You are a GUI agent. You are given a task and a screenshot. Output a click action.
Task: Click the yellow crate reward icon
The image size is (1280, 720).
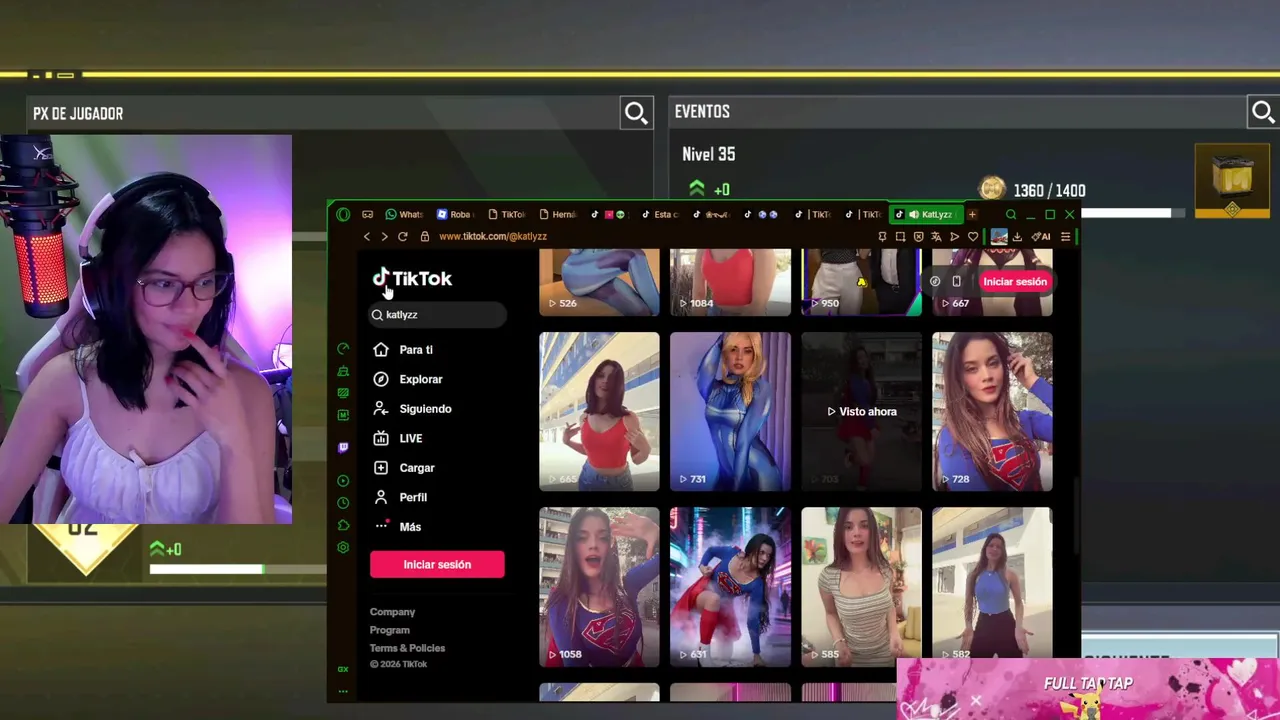coord(1232,180)
